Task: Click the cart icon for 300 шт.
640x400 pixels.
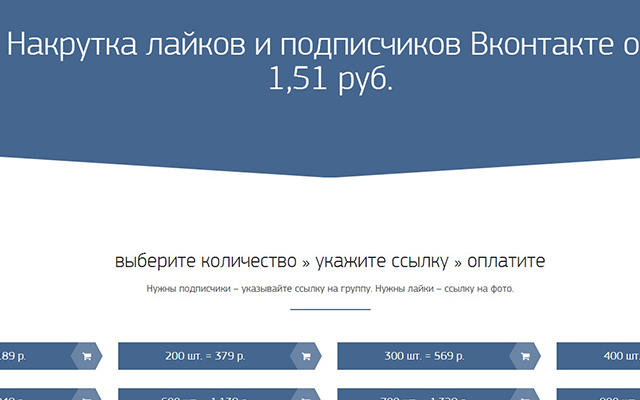Action: (525, 356)
